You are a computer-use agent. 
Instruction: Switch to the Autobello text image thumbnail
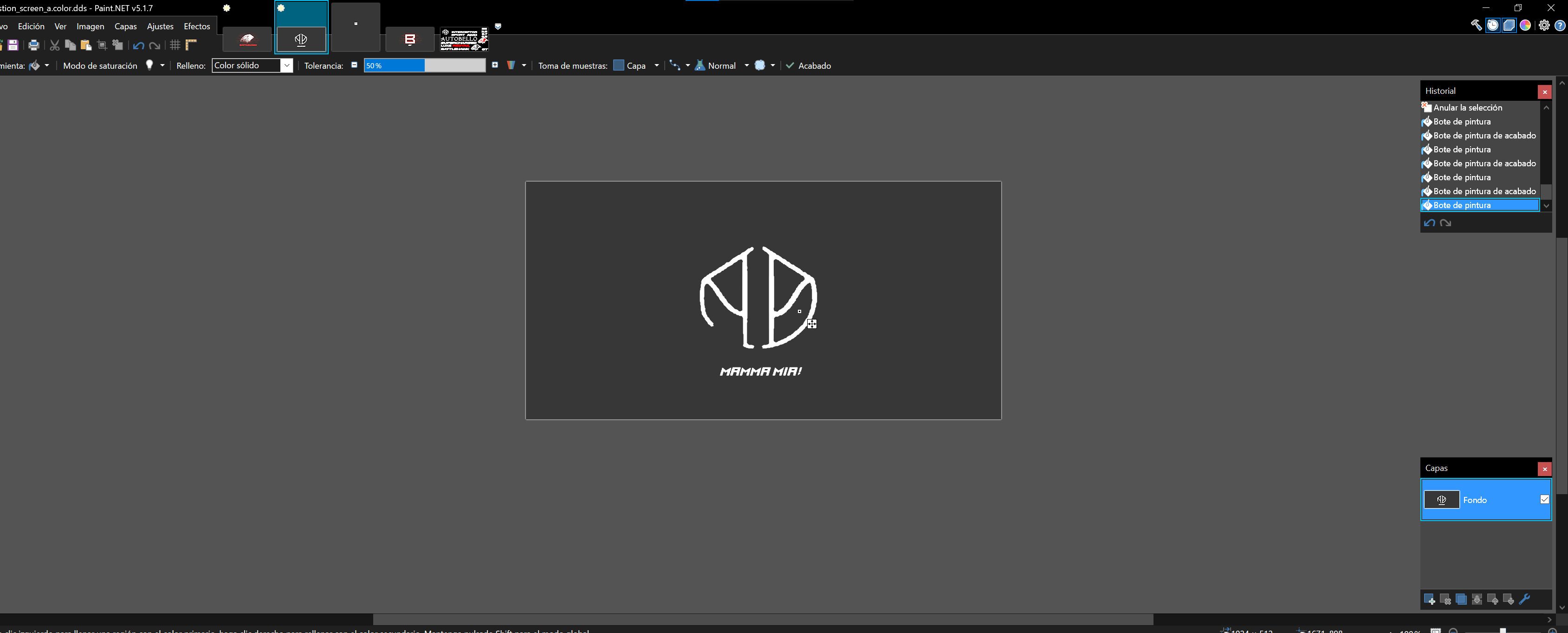pyautogui.click(x=465, y=39)
